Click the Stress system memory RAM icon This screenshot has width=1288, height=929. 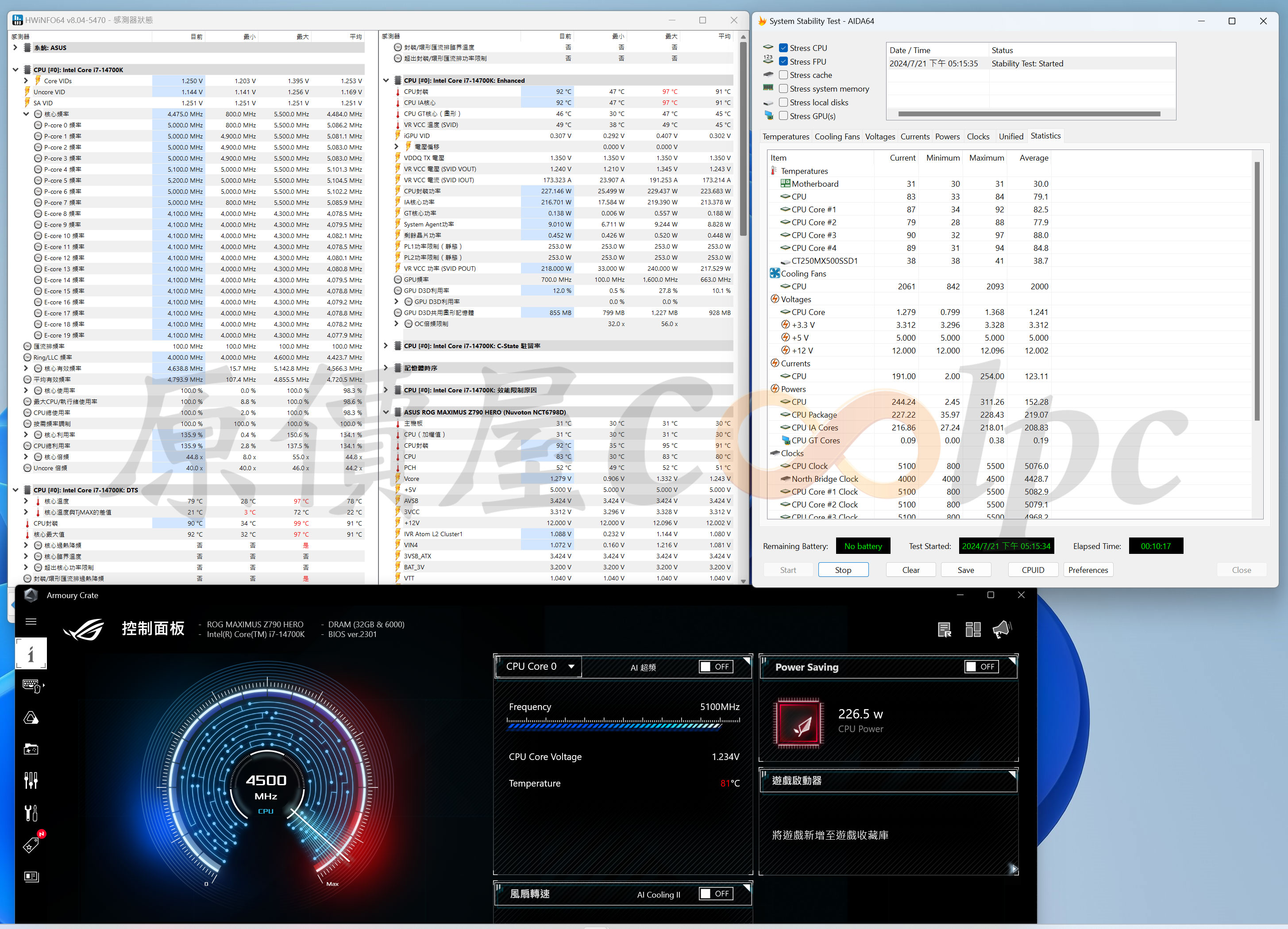pyautogui.click(x=768, y=88)
